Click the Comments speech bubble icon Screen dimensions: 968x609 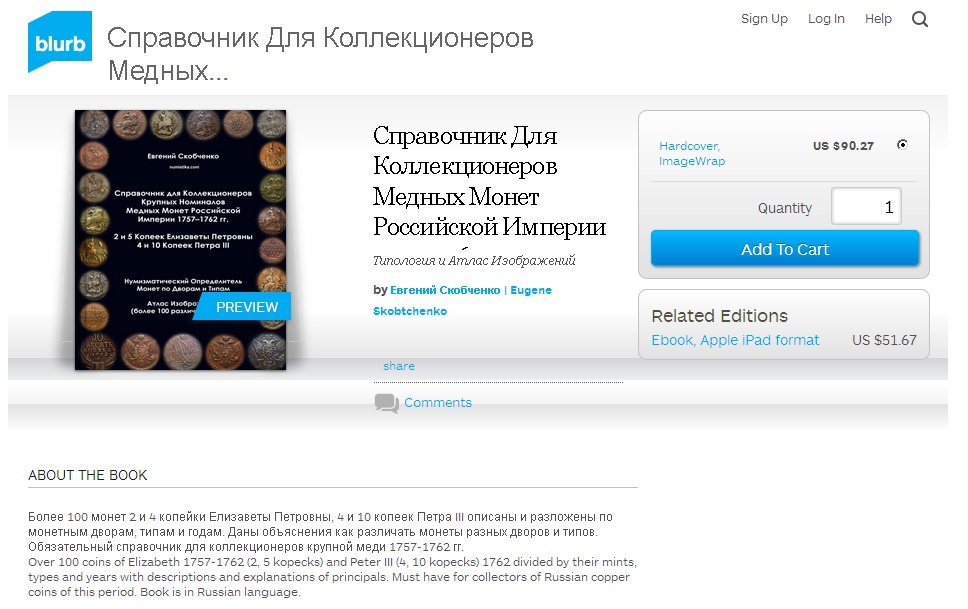[x=386, y=403]
